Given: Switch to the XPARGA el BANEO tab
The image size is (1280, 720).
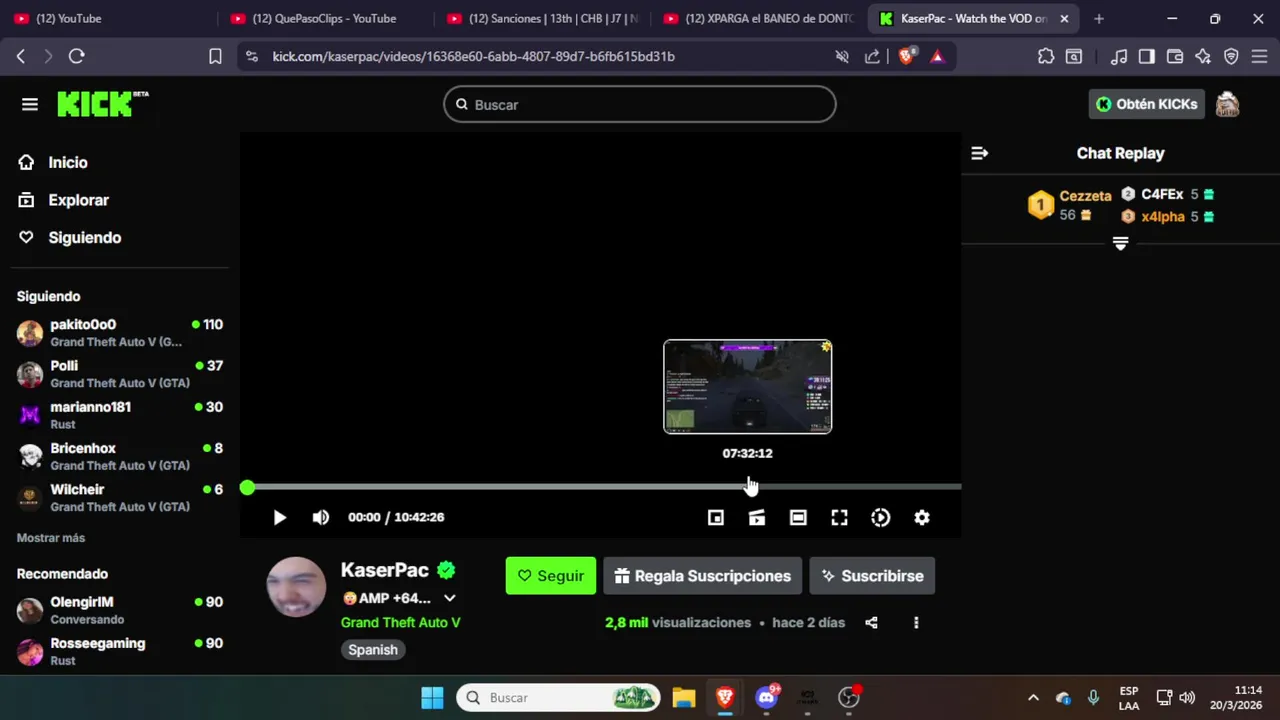Looking at the screenshot, I should point(758,18).
